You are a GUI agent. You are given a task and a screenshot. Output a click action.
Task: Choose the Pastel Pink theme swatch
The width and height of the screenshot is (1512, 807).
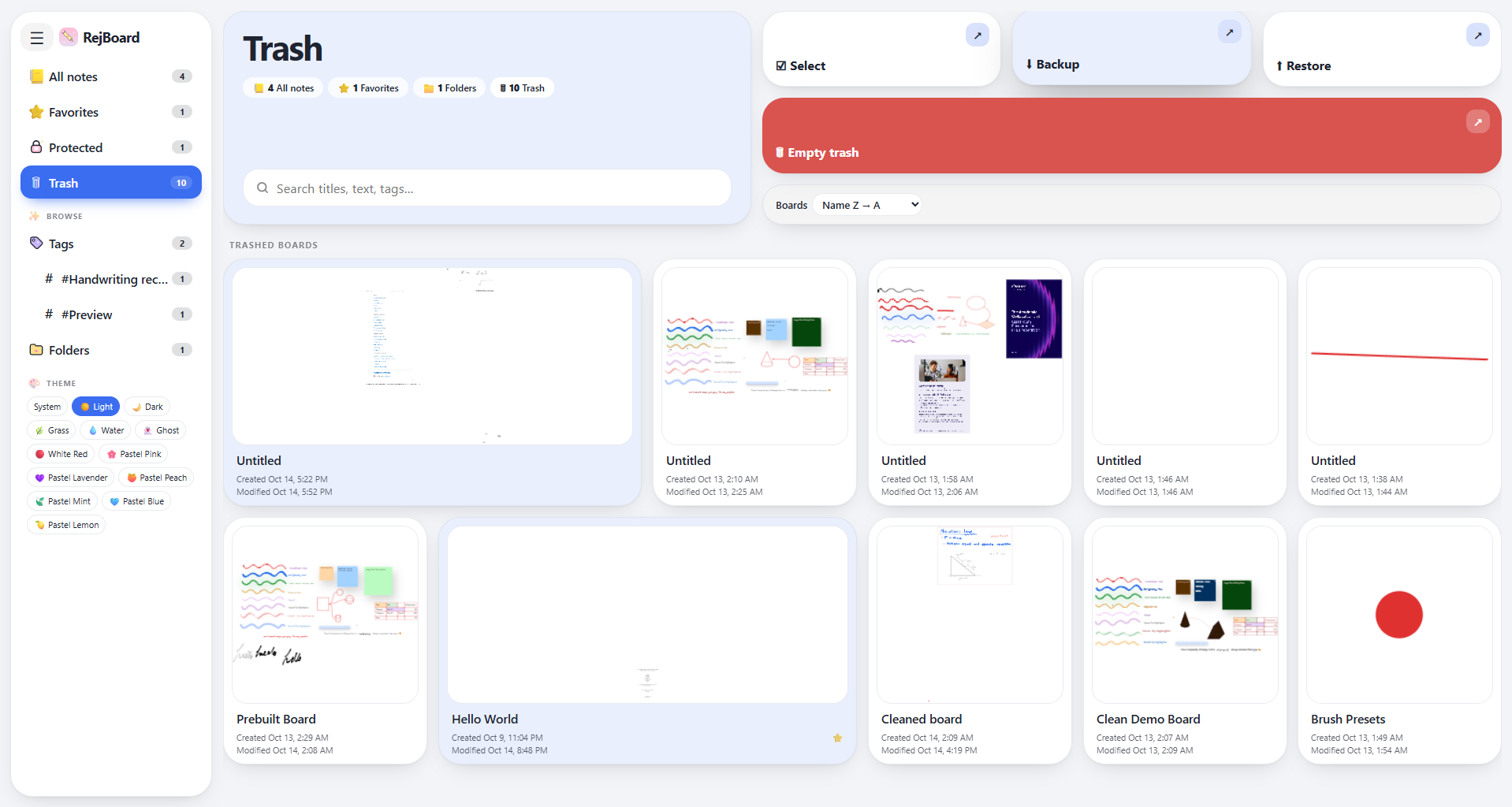point(133,454)
